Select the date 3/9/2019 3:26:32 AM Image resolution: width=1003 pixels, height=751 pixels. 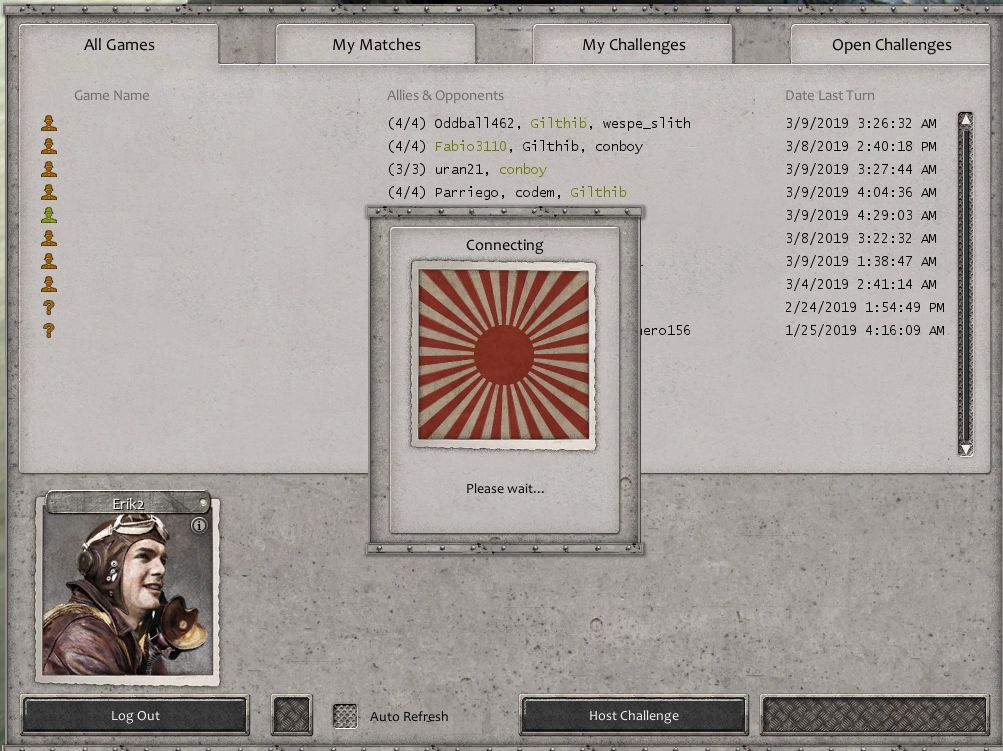tap(861, 123)
